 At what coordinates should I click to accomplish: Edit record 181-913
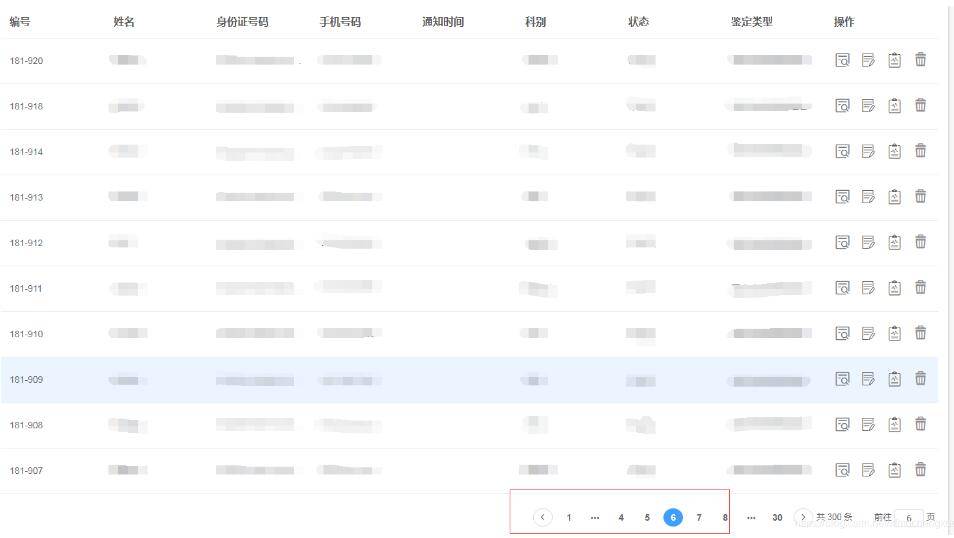coord(868,197)
